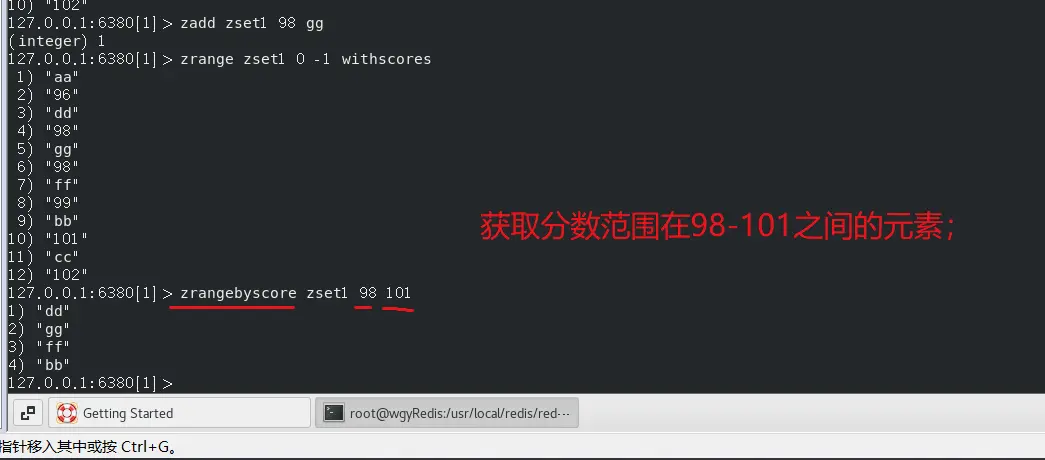Click the red Chinese annotation text

(719, 227)
